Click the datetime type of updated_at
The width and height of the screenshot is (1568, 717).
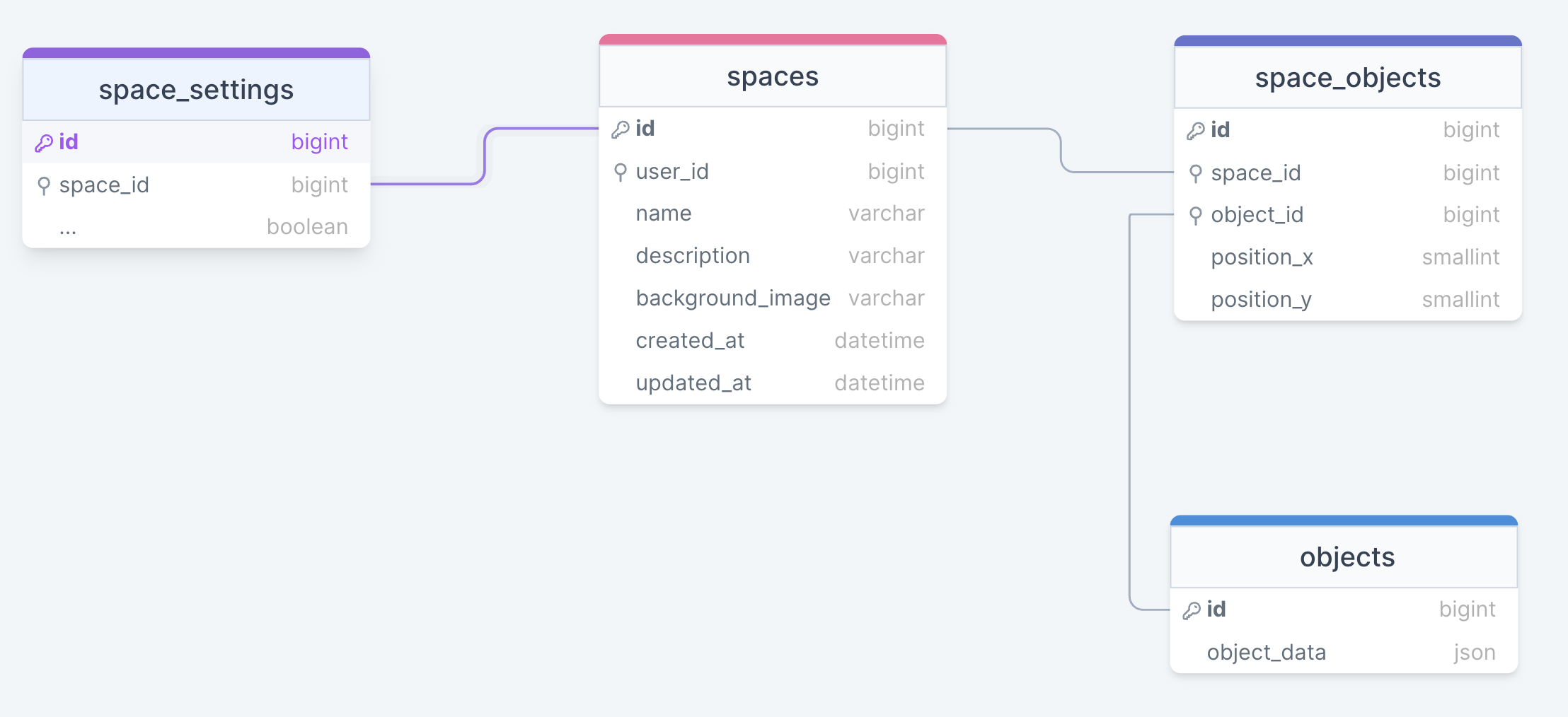(x=880, y=383)
